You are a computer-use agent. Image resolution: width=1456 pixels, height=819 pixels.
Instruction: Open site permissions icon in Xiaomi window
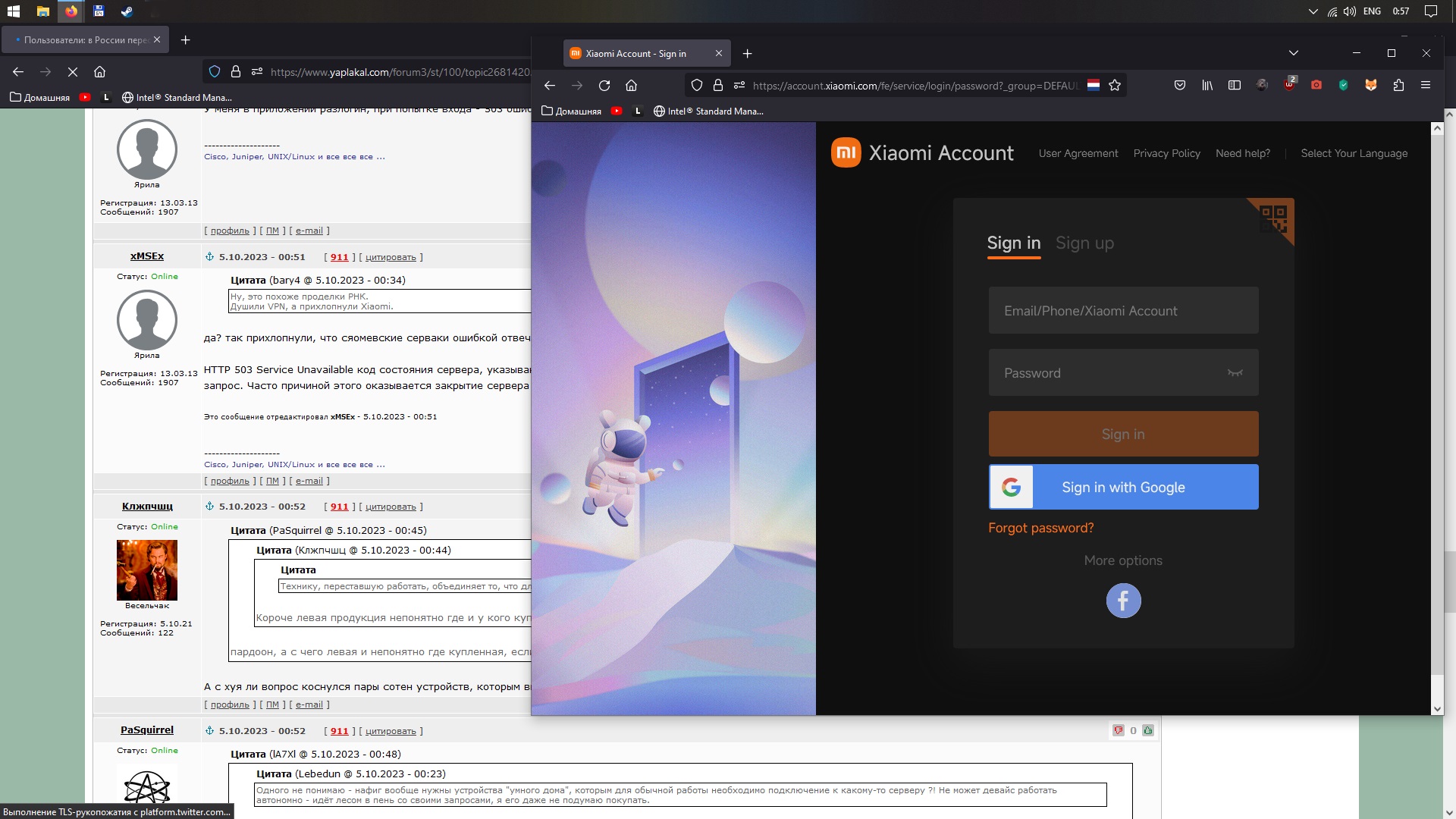(739, 86)
